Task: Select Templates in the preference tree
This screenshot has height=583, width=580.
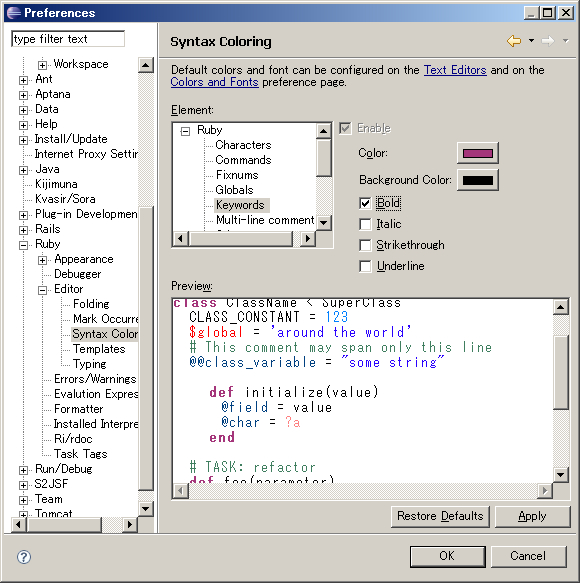Action: (99, 349)
